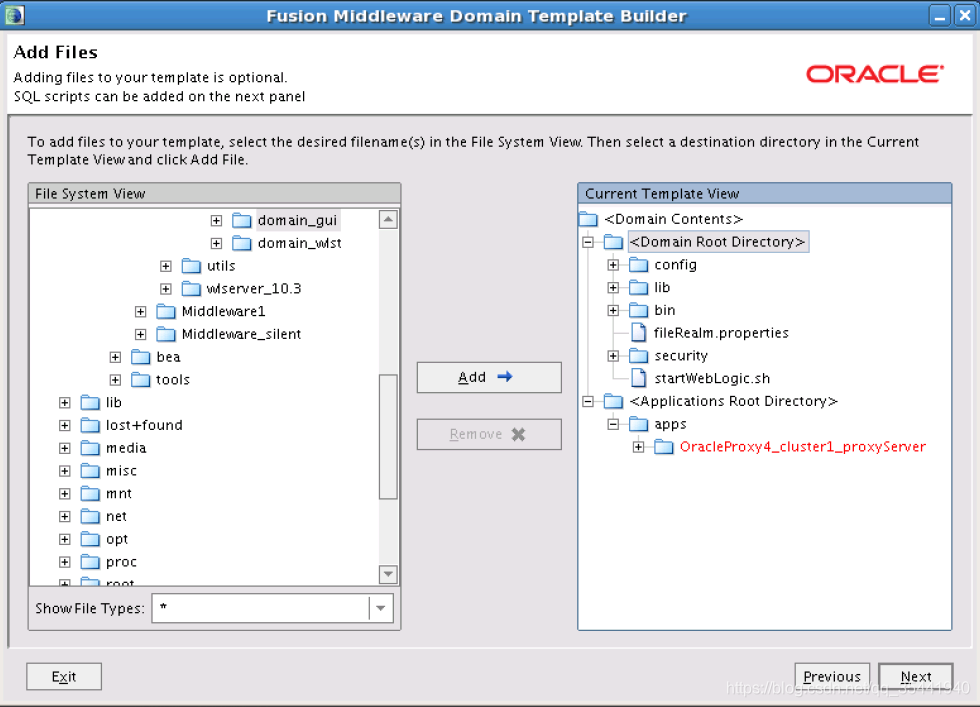Click the Add button
The height and width of the screenshot is (707, 980).
(489, 378)
